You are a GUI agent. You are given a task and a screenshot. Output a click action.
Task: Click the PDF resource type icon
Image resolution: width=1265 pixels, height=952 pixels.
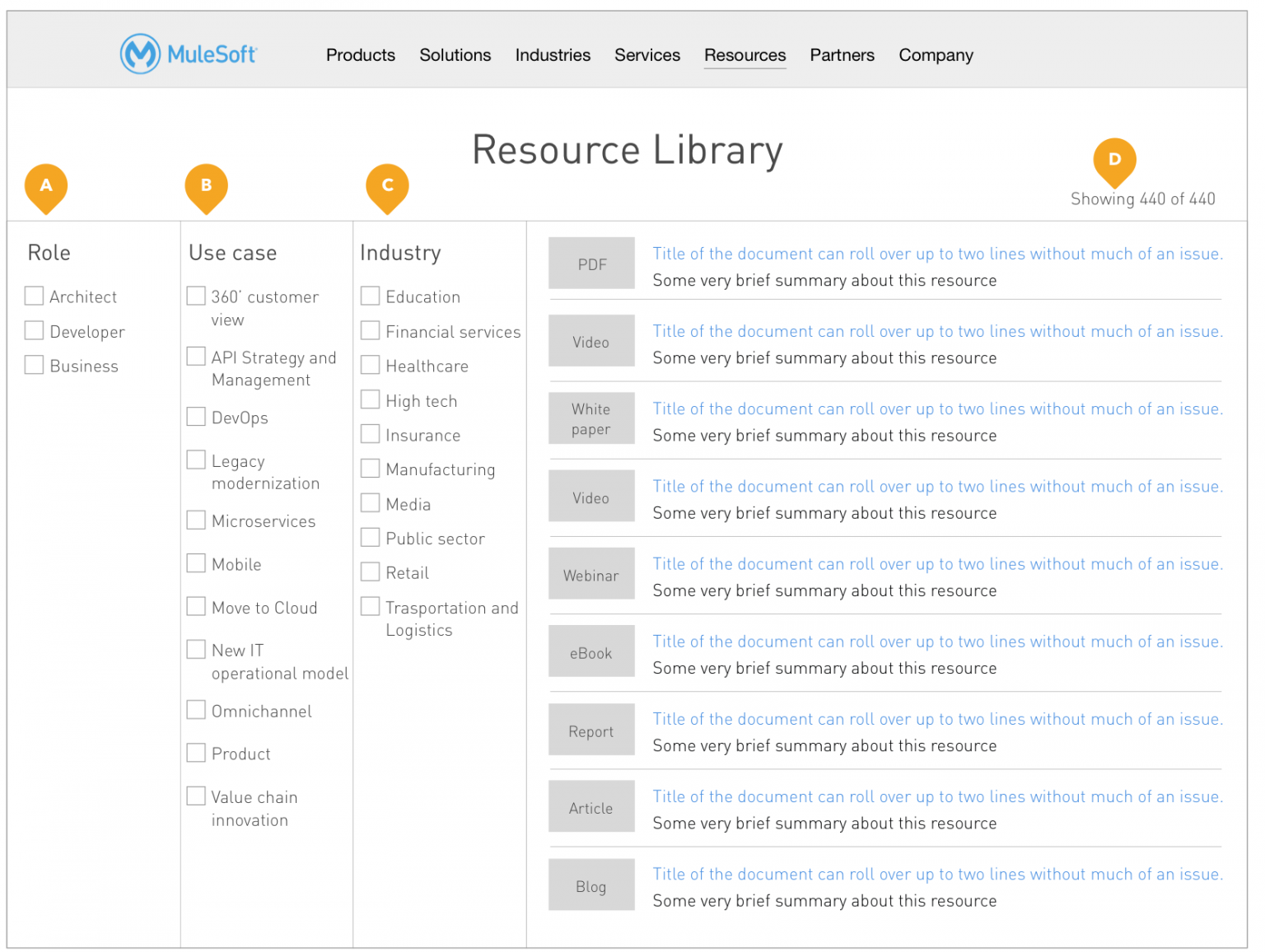pyautogui.click(x=591, y=263)
